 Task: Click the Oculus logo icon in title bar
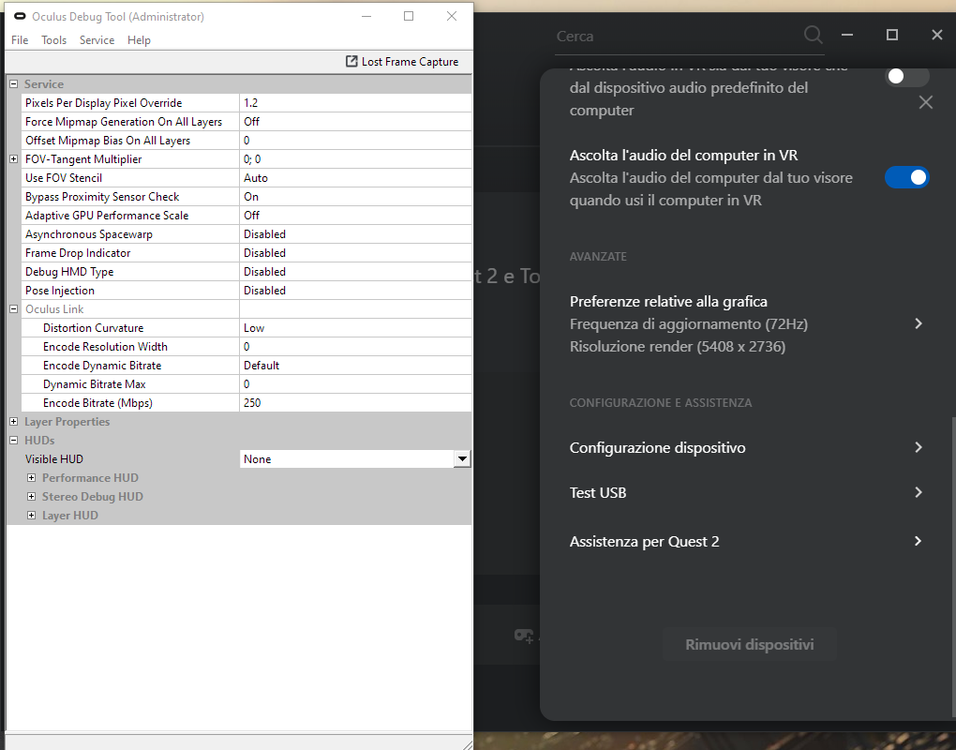20,16
